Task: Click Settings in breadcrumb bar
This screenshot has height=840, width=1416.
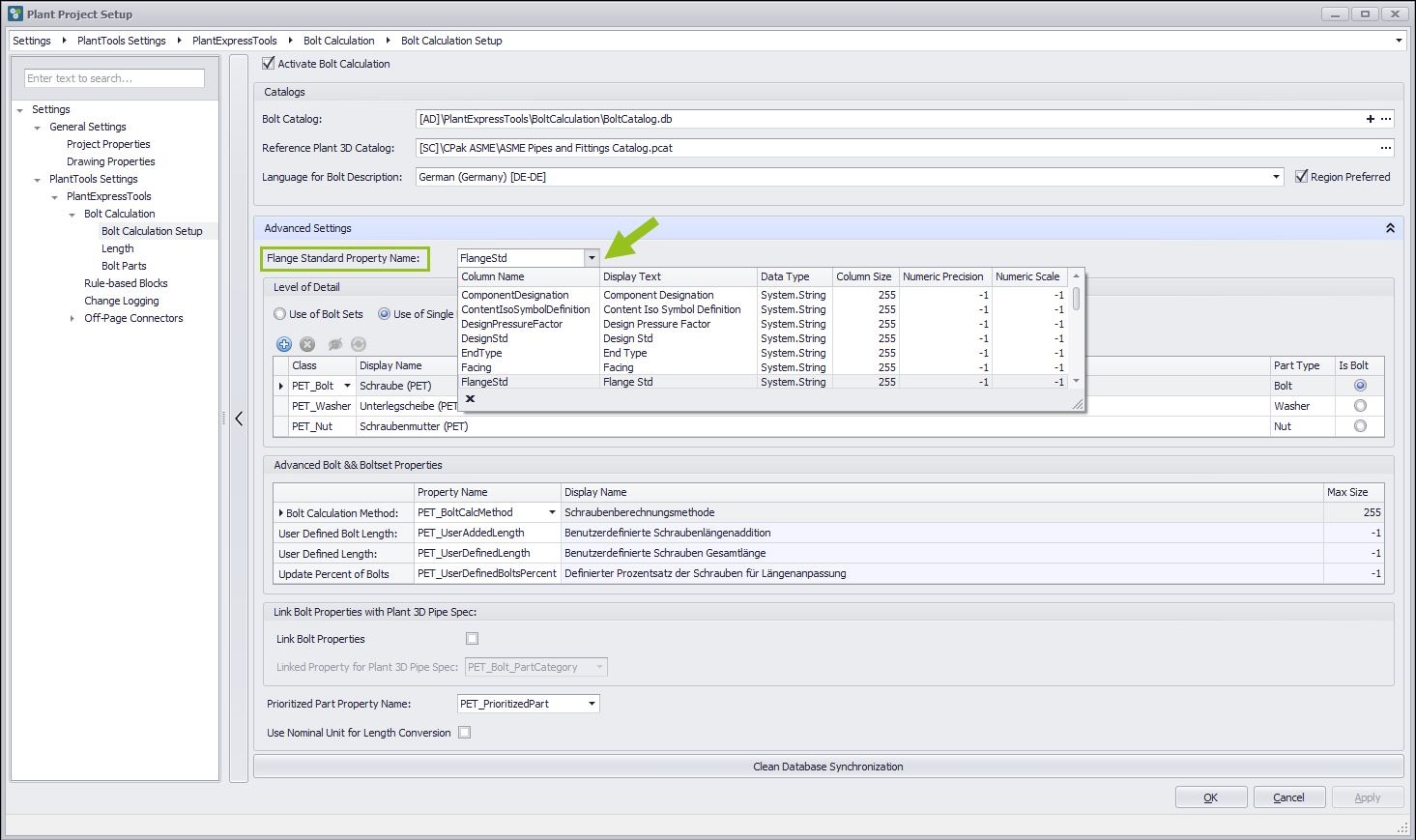Action: 32,41
